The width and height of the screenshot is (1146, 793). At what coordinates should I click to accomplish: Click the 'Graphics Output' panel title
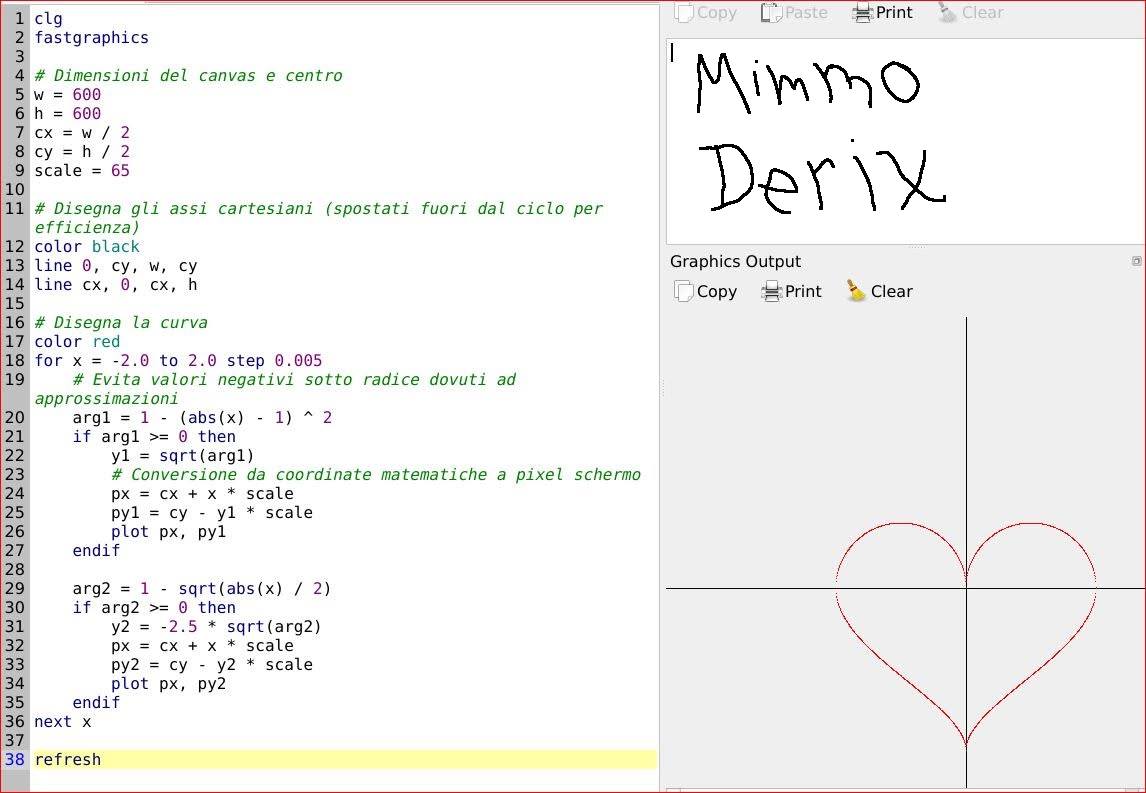[x=735, y=262]
